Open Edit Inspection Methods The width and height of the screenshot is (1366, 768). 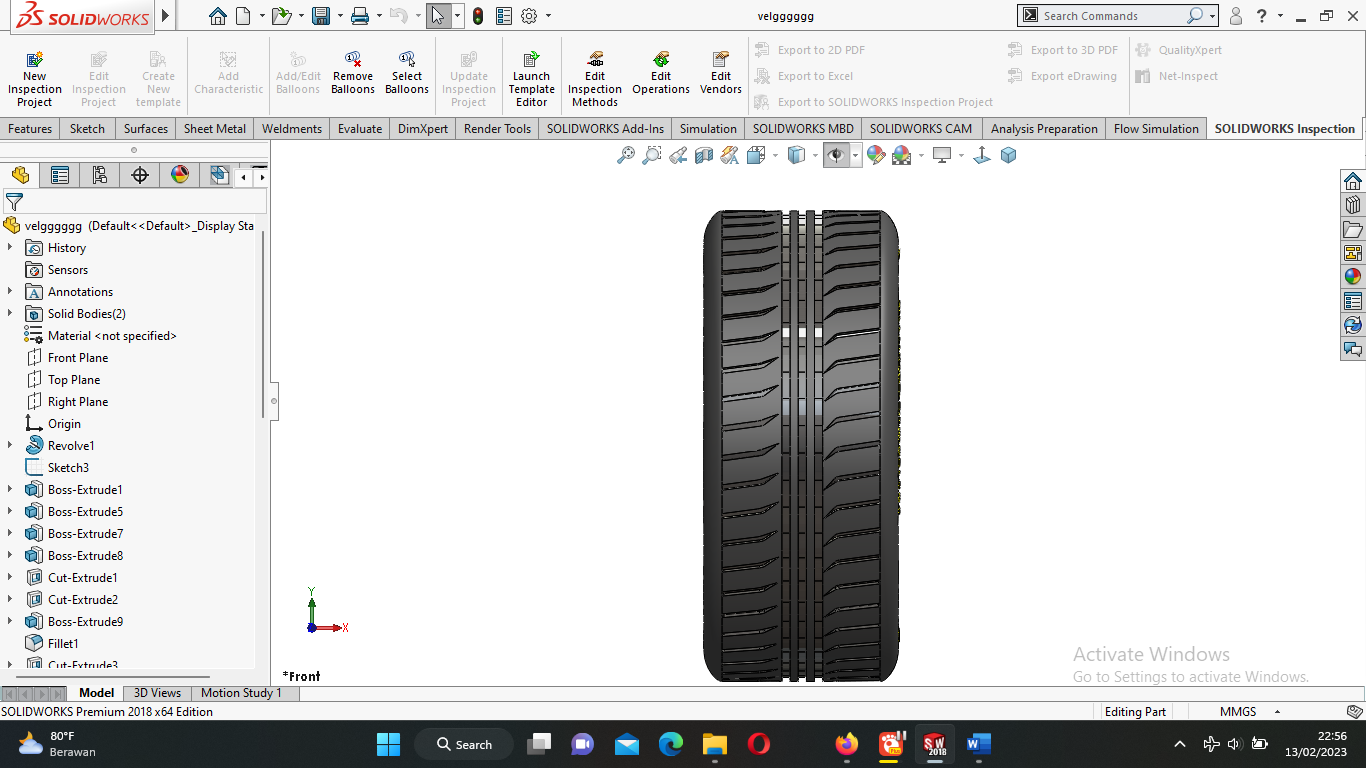pyautogui.click(x=595, y=79)
